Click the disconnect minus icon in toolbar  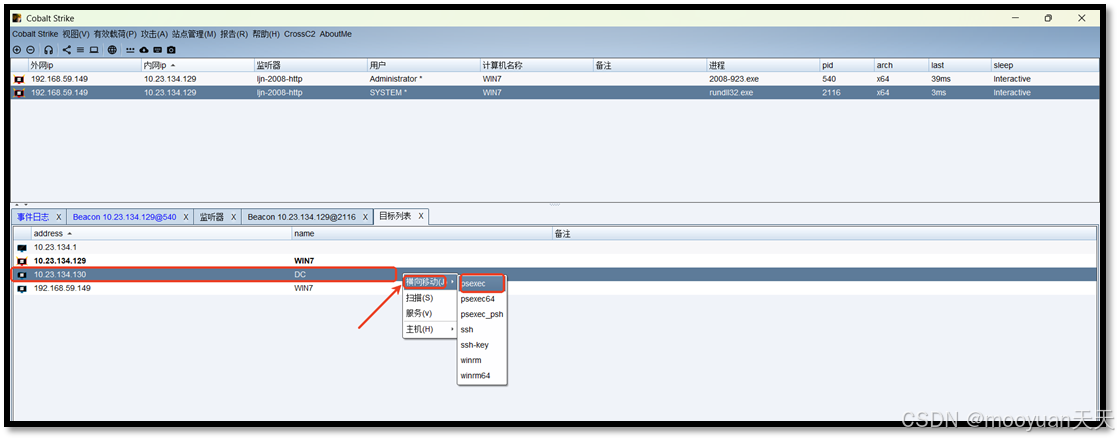pyautogui.click(x=30, y=50)
